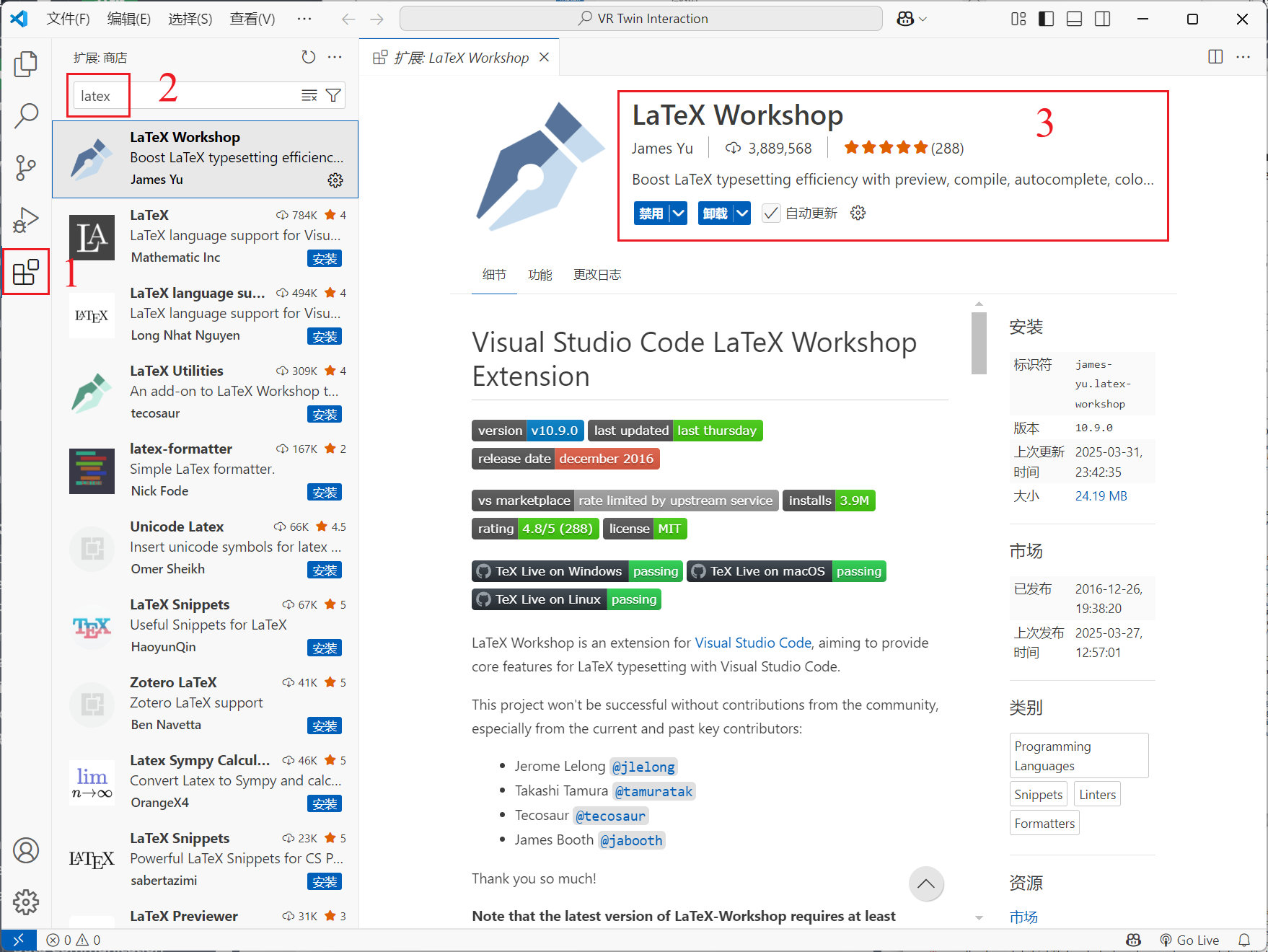
Task: Click the readme vertical scrollbar thumb
Action: 979,343
